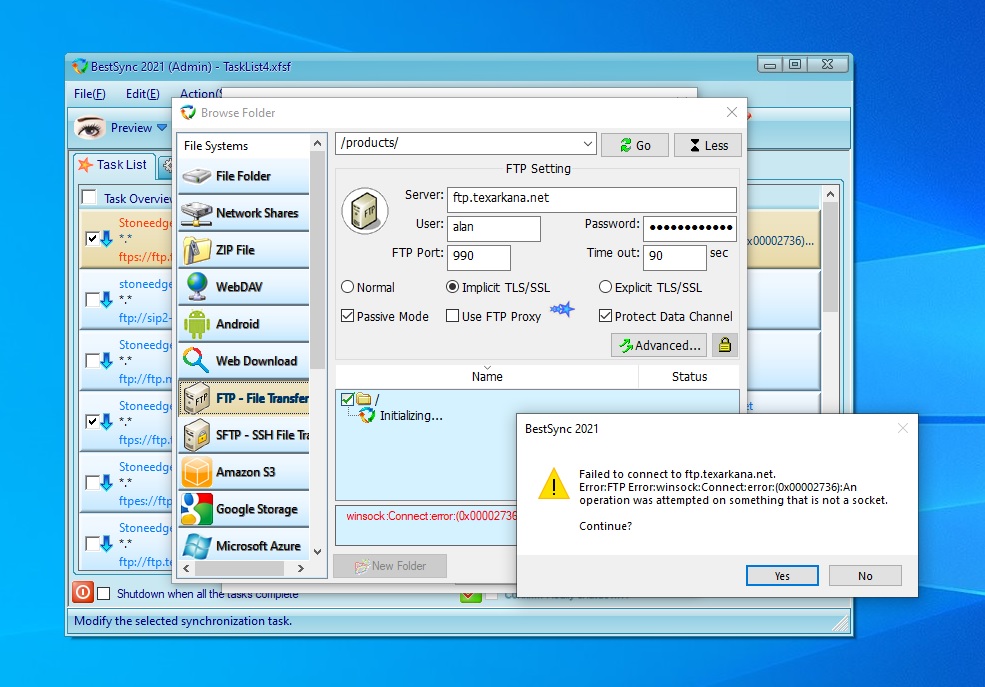Open the /products/ path dropdown
The height and width of the screenshot is (687, 985).
tap(587, 144)
